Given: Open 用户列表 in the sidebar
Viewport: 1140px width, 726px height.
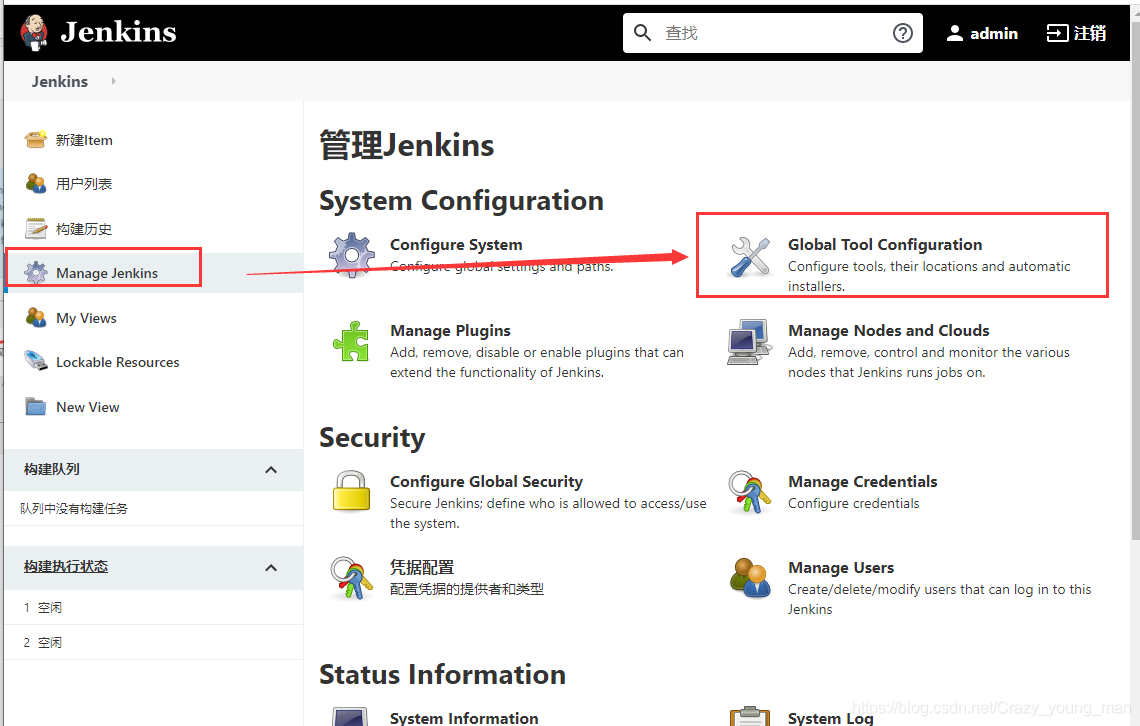Looking at the screenshot, I should [x=84, y=184].
